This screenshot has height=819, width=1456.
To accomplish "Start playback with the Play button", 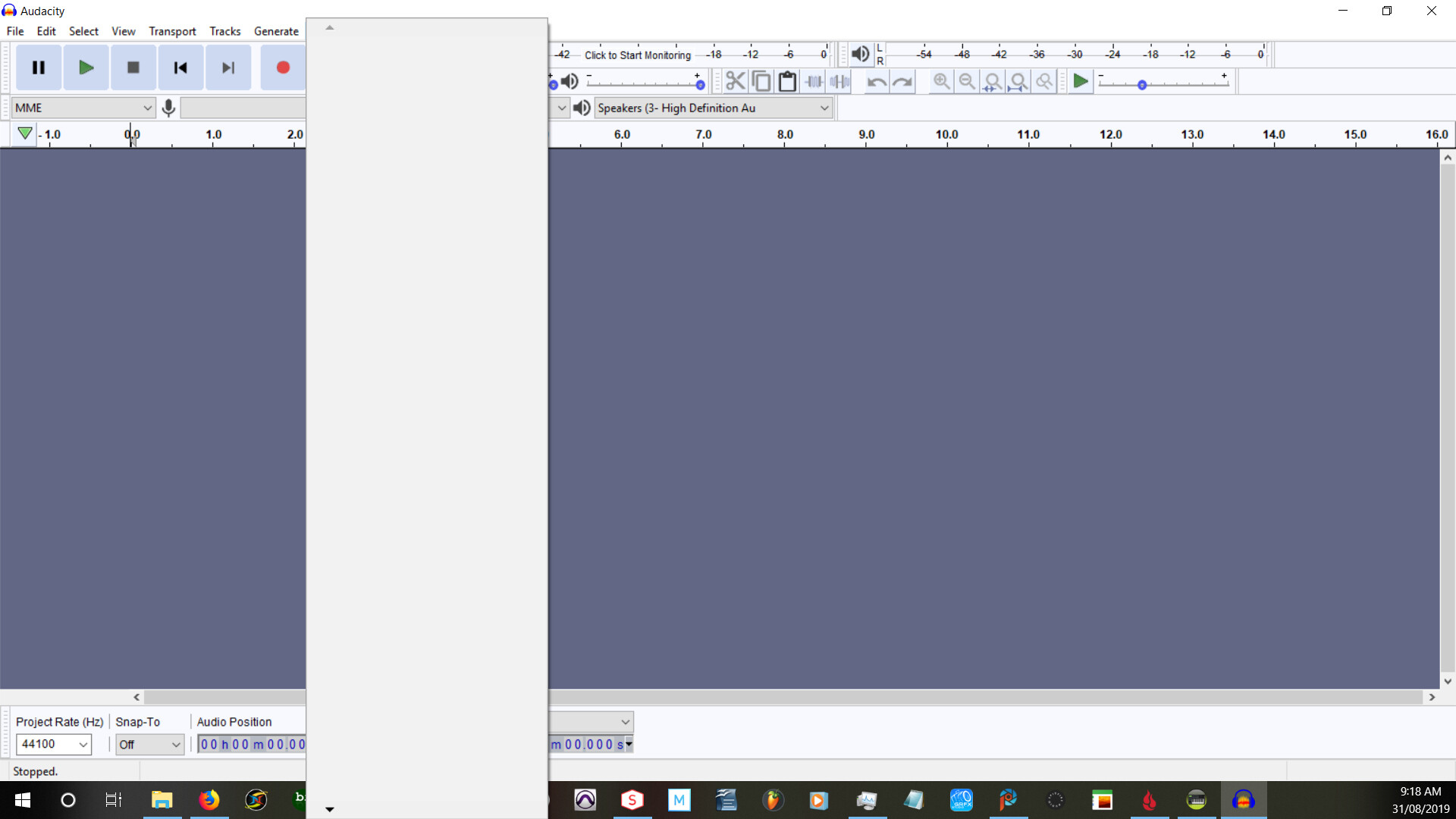I will point(86,67).
